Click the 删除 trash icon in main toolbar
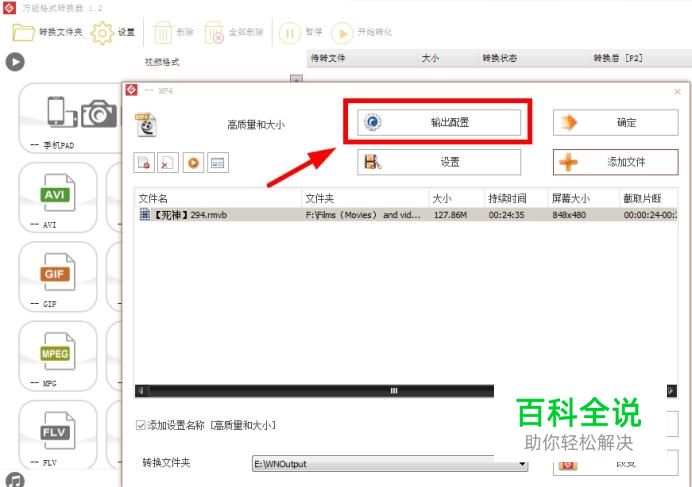Screen dimensions: 692x487 (173, 32)
